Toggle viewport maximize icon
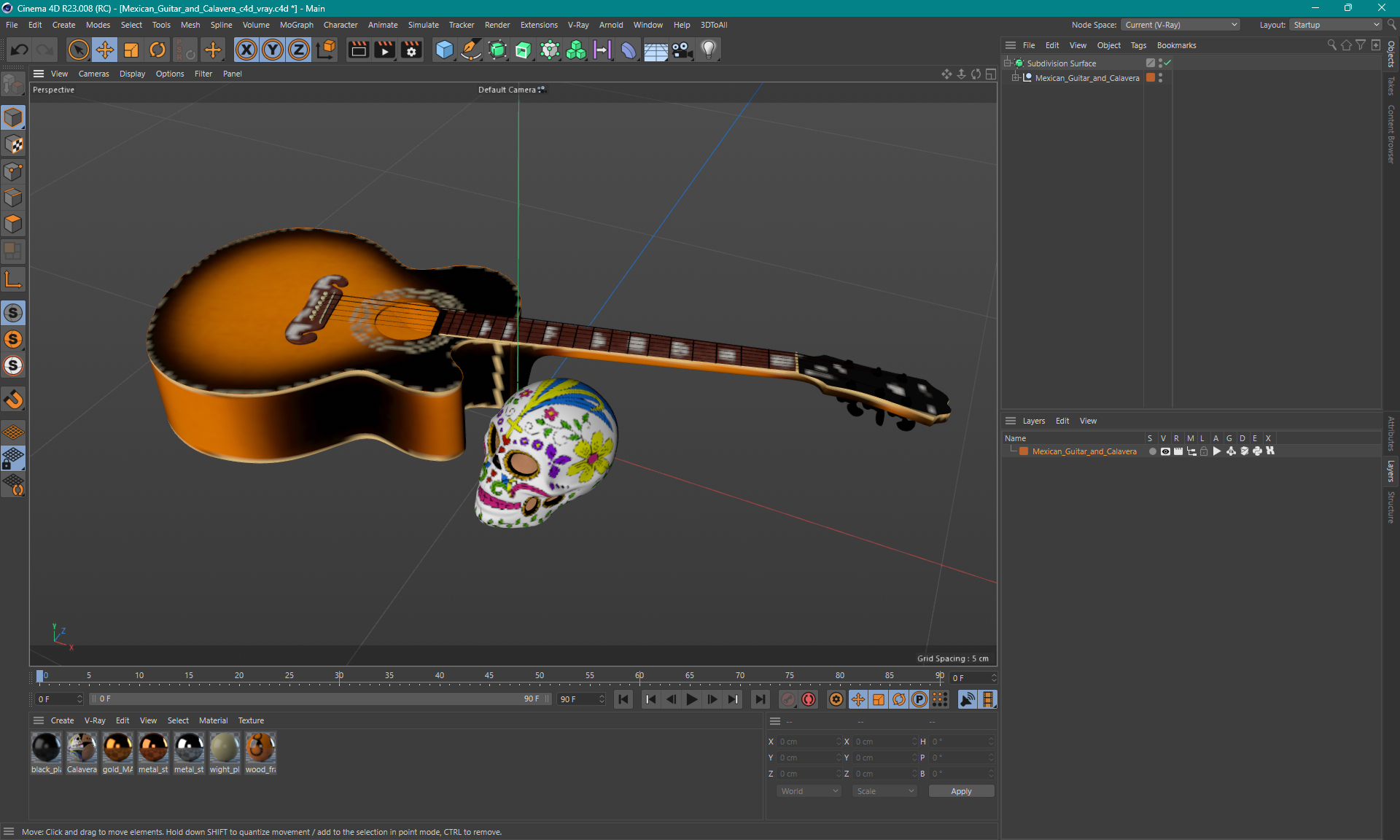Image resolution: width=1400 pixels, height=840 pixels. tap(991, 74)
